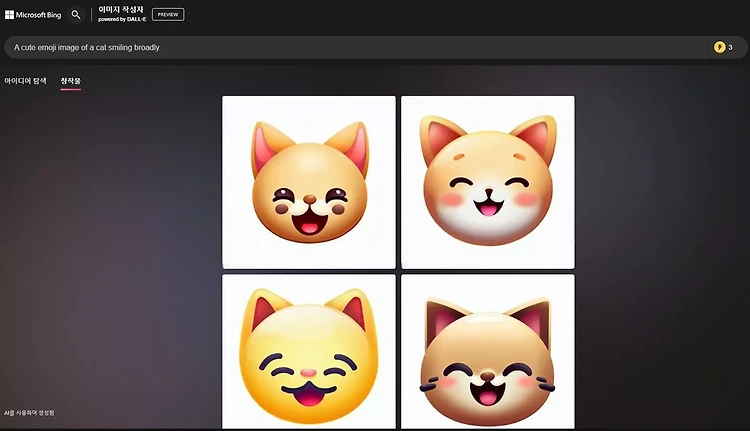Click the AI generated notice text at bottom-left

coord(29,413)
